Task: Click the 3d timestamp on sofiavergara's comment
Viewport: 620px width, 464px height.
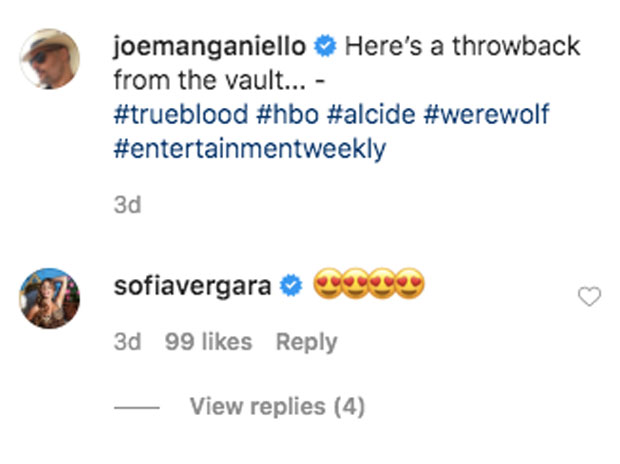Action: 127,342
